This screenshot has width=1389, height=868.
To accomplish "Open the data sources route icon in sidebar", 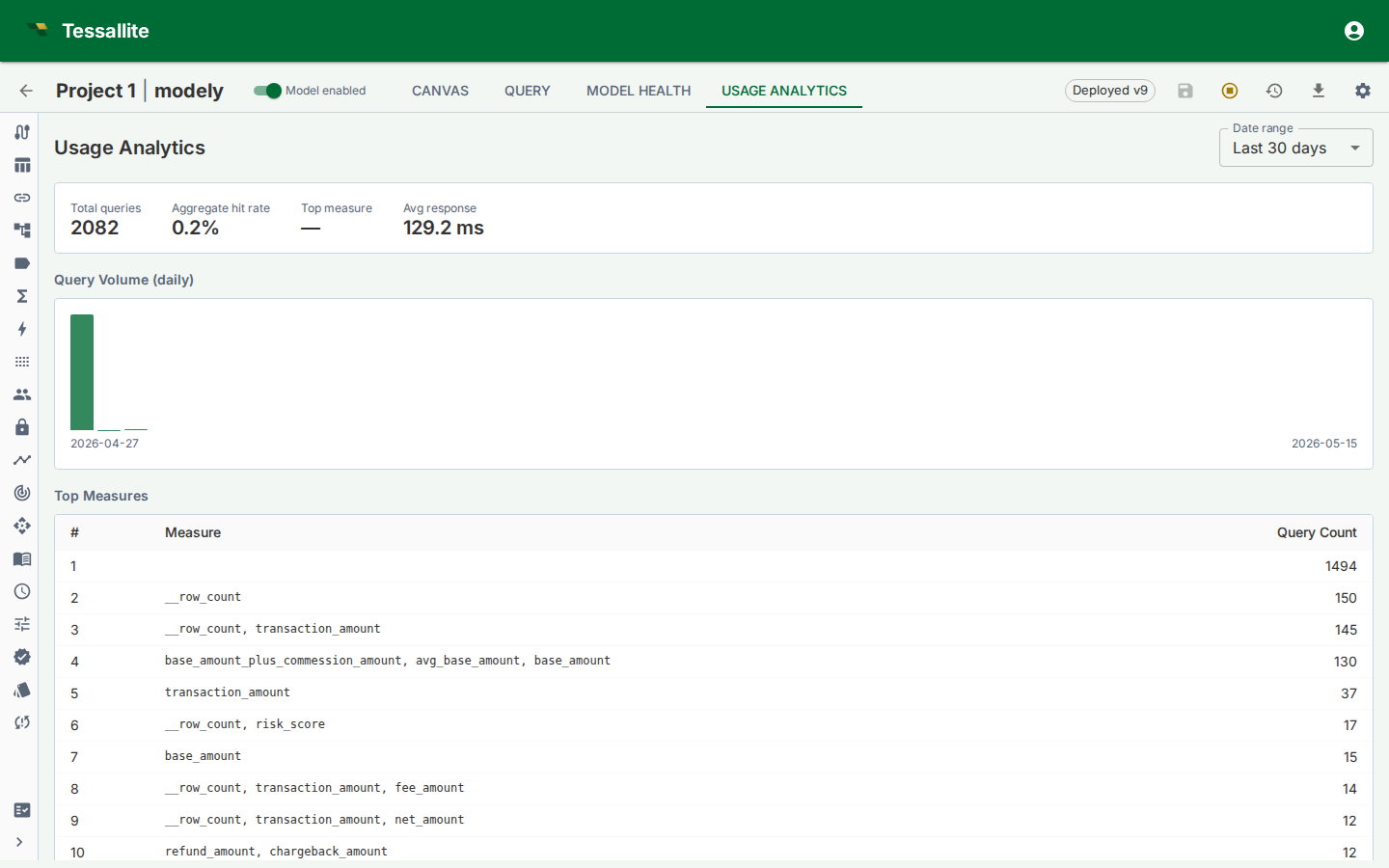I will point(22,132).
